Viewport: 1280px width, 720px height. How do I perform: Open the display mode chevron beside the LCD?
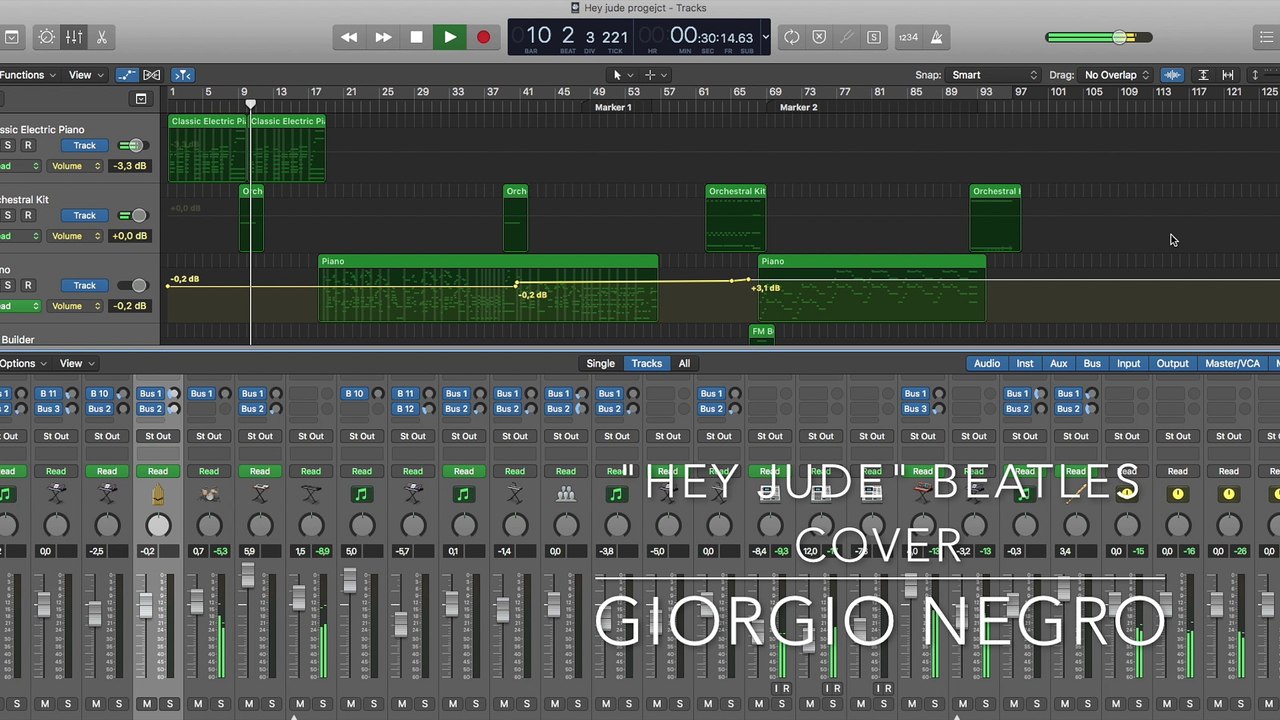pyautogui.click(x=765, y=37)
